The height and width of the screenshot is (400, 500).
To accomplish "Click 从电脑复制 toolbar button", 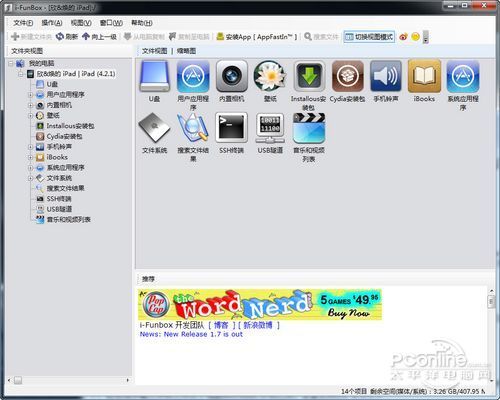I will point(144,37).
